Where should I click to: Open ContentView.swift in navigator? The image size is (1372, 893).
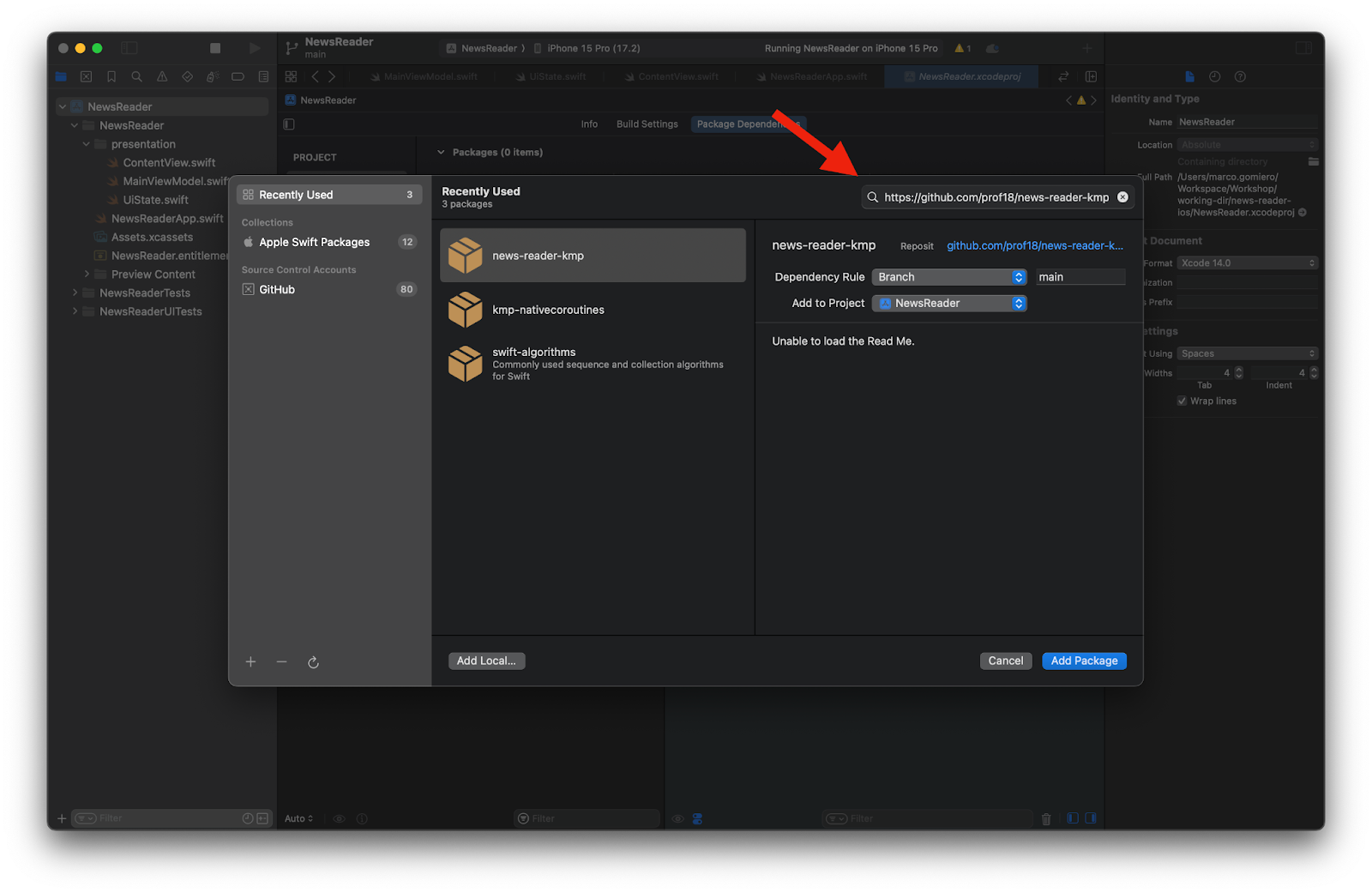click(162, 162)
